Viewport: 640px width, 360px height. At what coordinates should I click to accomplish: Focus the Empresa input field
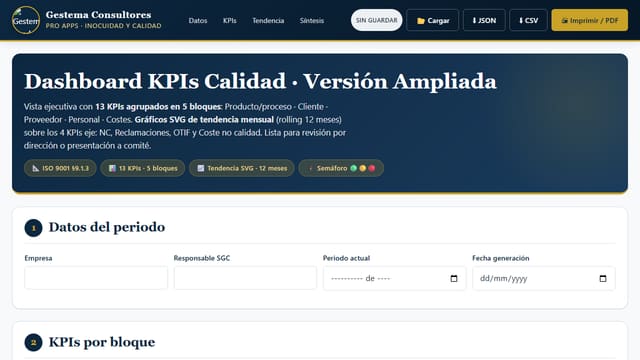point(96,278)
